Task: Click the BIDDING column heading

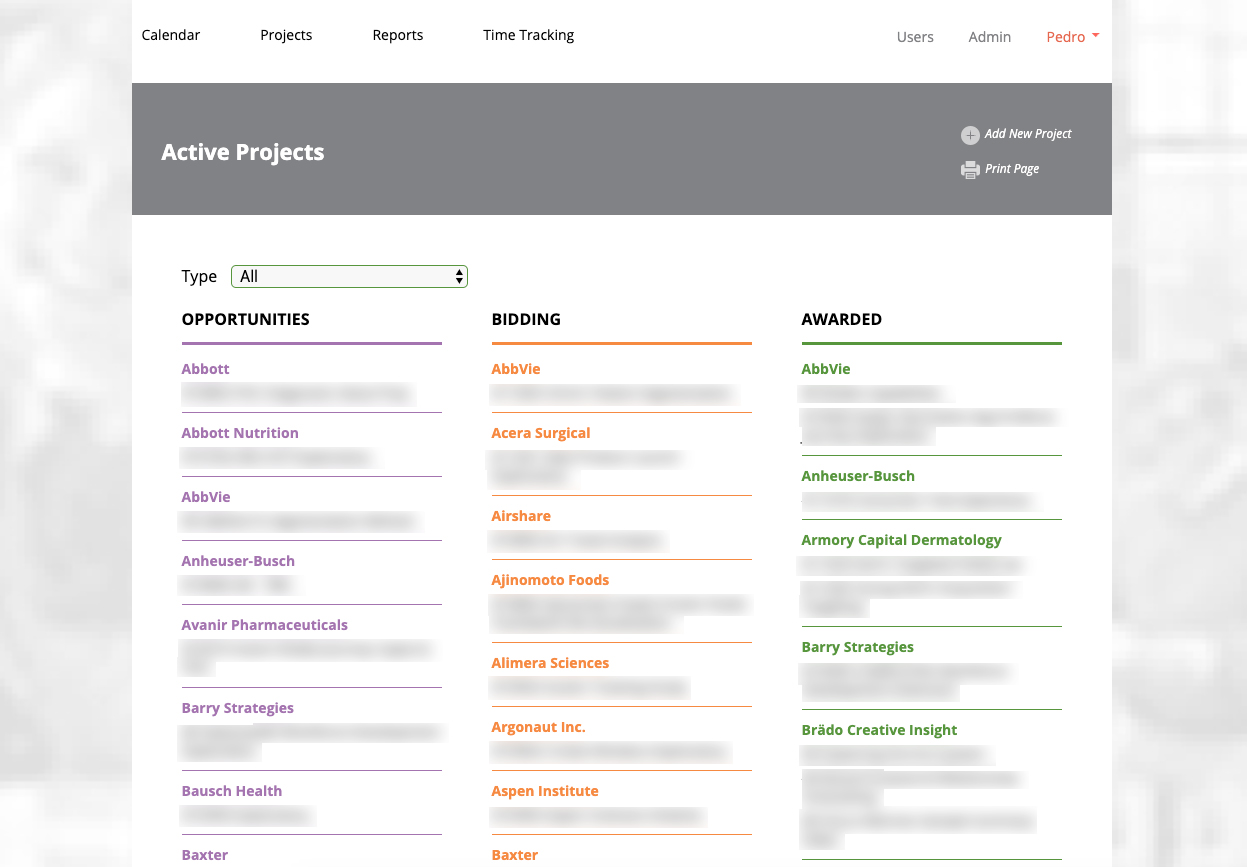Action: pyautogui.click(x=526, y=320)
